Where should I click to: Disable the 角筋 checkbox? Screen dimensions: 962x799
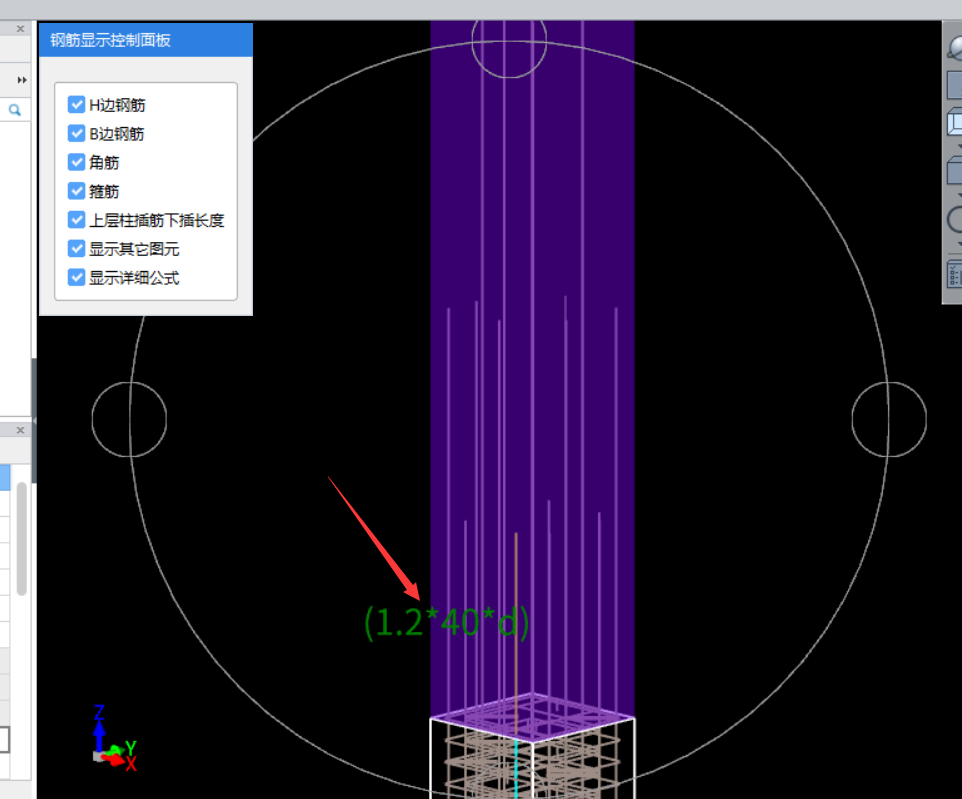tap(77, 162)
